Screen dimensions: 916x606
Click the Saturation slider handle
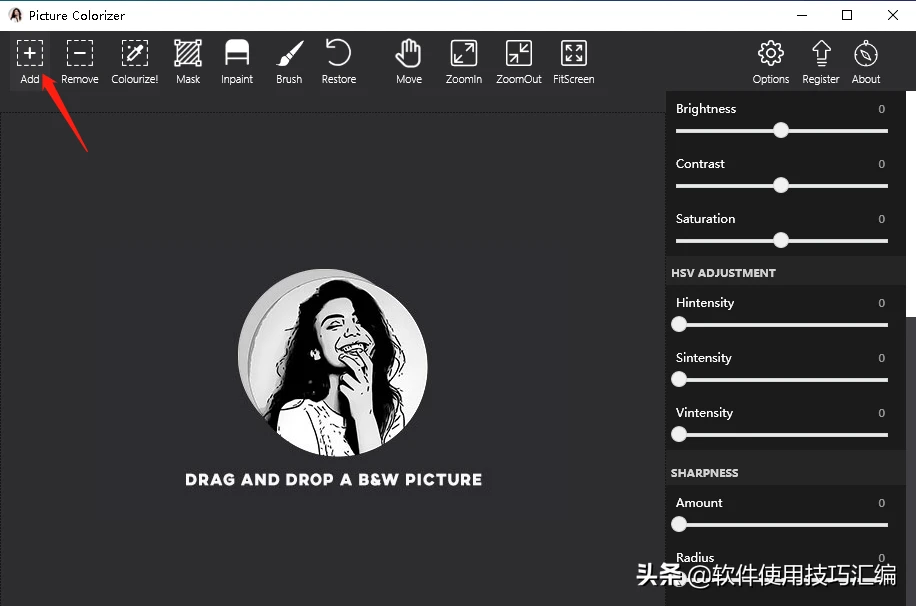tap(781, 240)
